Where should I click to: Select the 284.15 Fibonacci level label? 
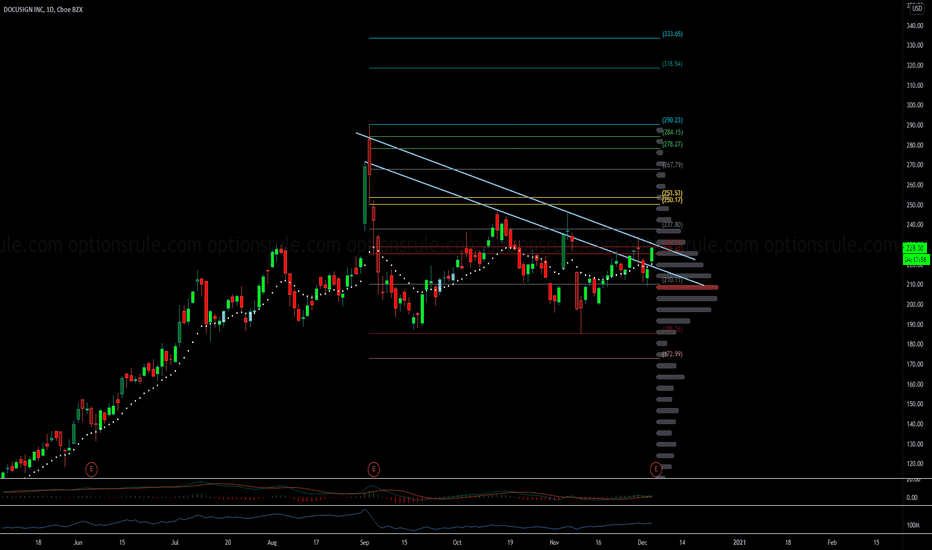[x=672, y=133]
